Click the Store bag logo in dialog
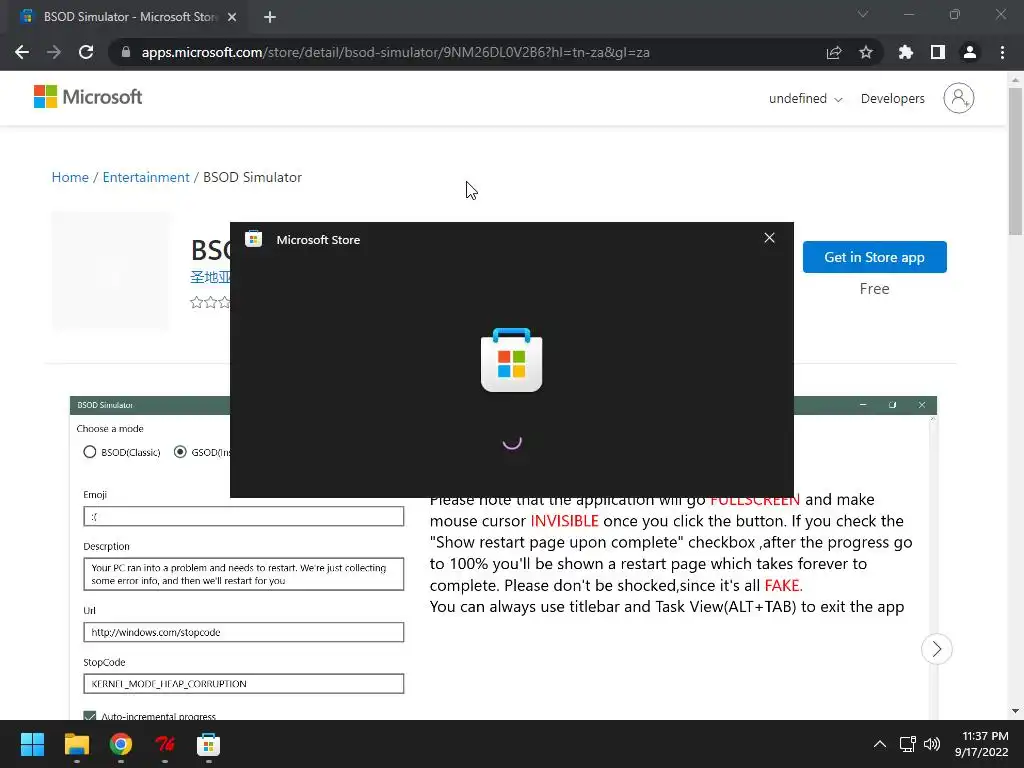Screen dimensions: 1024x768 pyautogui.click(x=511, y=360)
